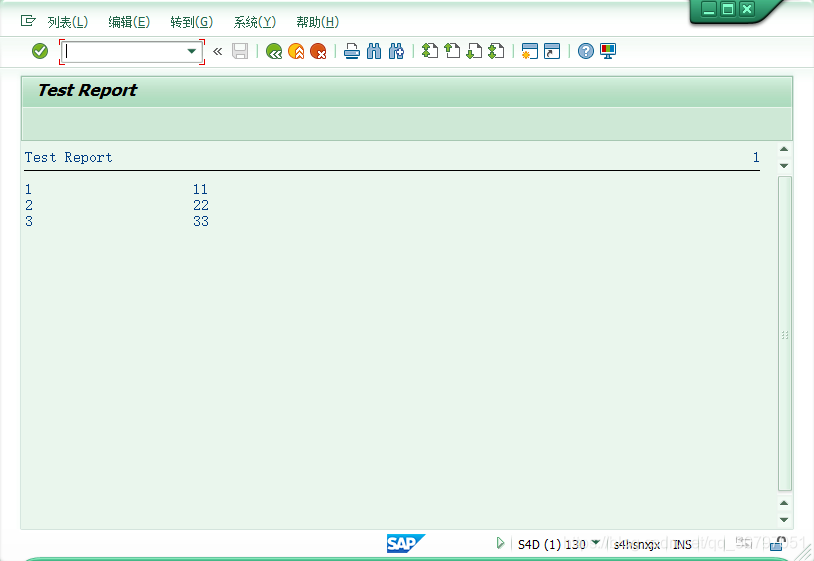Screen dimensions: 814x561
Task: Click the lower scroll-up arrow near bottom
Action: click(x=784, y=503)
